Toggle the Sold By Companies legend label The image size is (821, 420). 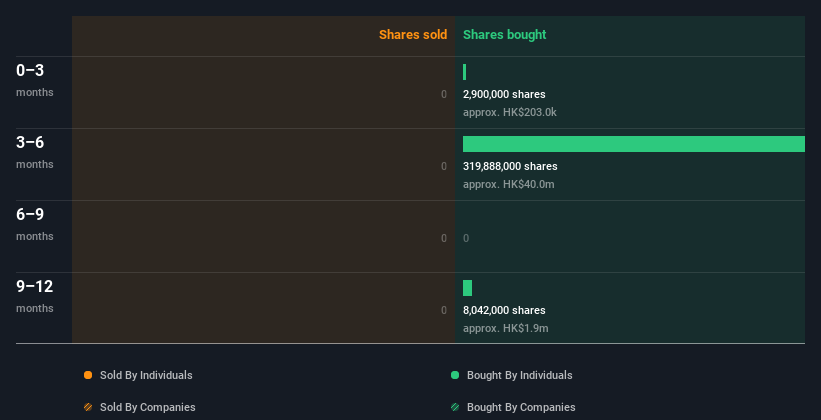[x=148, y=407]
